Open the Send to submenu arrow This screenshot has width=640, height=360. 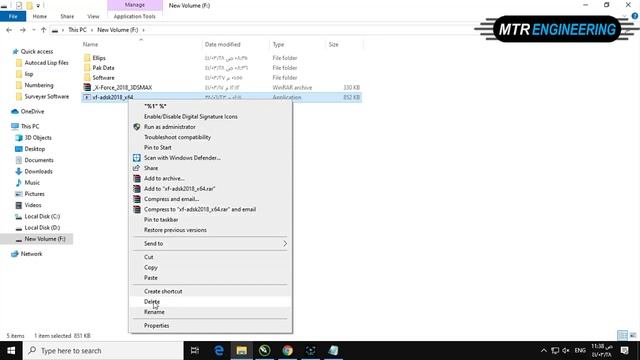(x=285, y=244)
